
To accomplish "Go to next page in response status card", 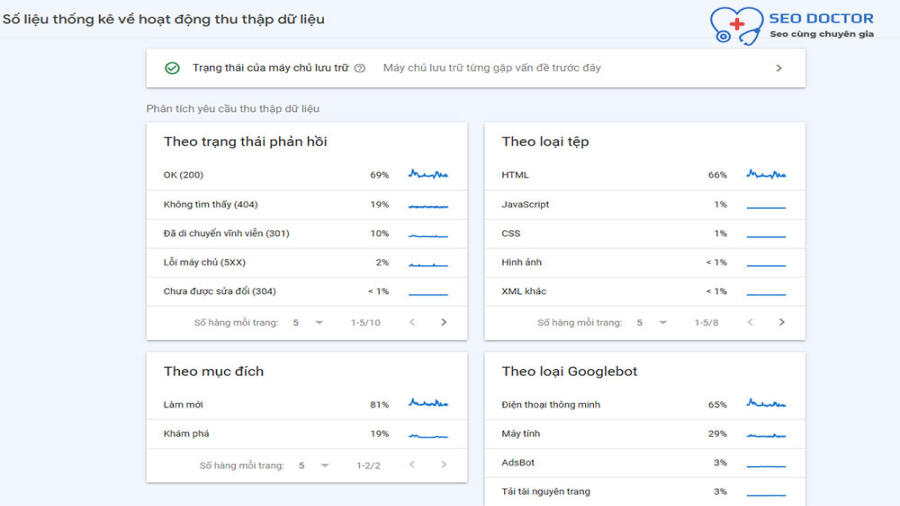I will 444,322.
